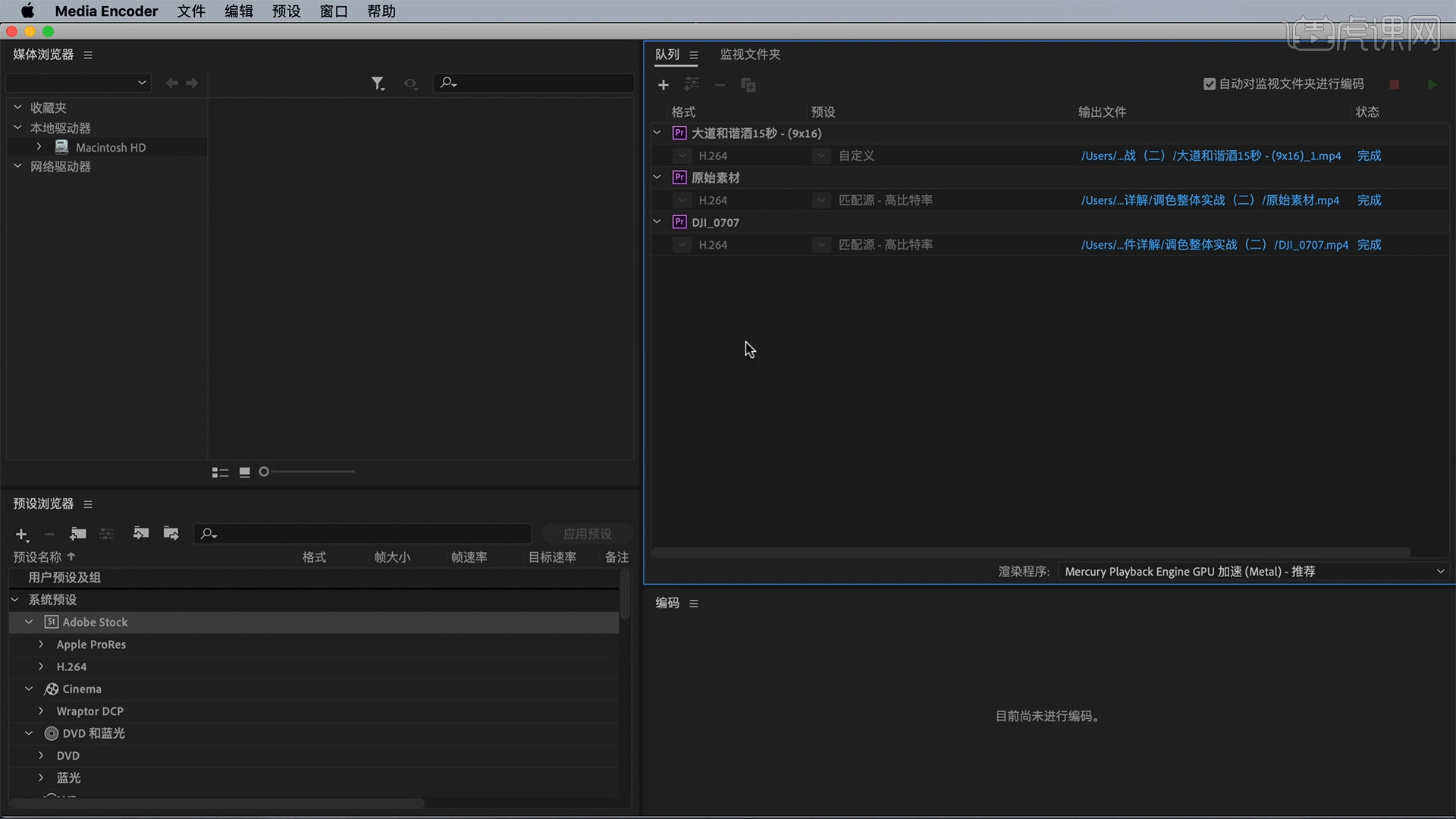The image size is (1456, 819).
Task: Click the preset browser search field
Action: click(362, 534)
